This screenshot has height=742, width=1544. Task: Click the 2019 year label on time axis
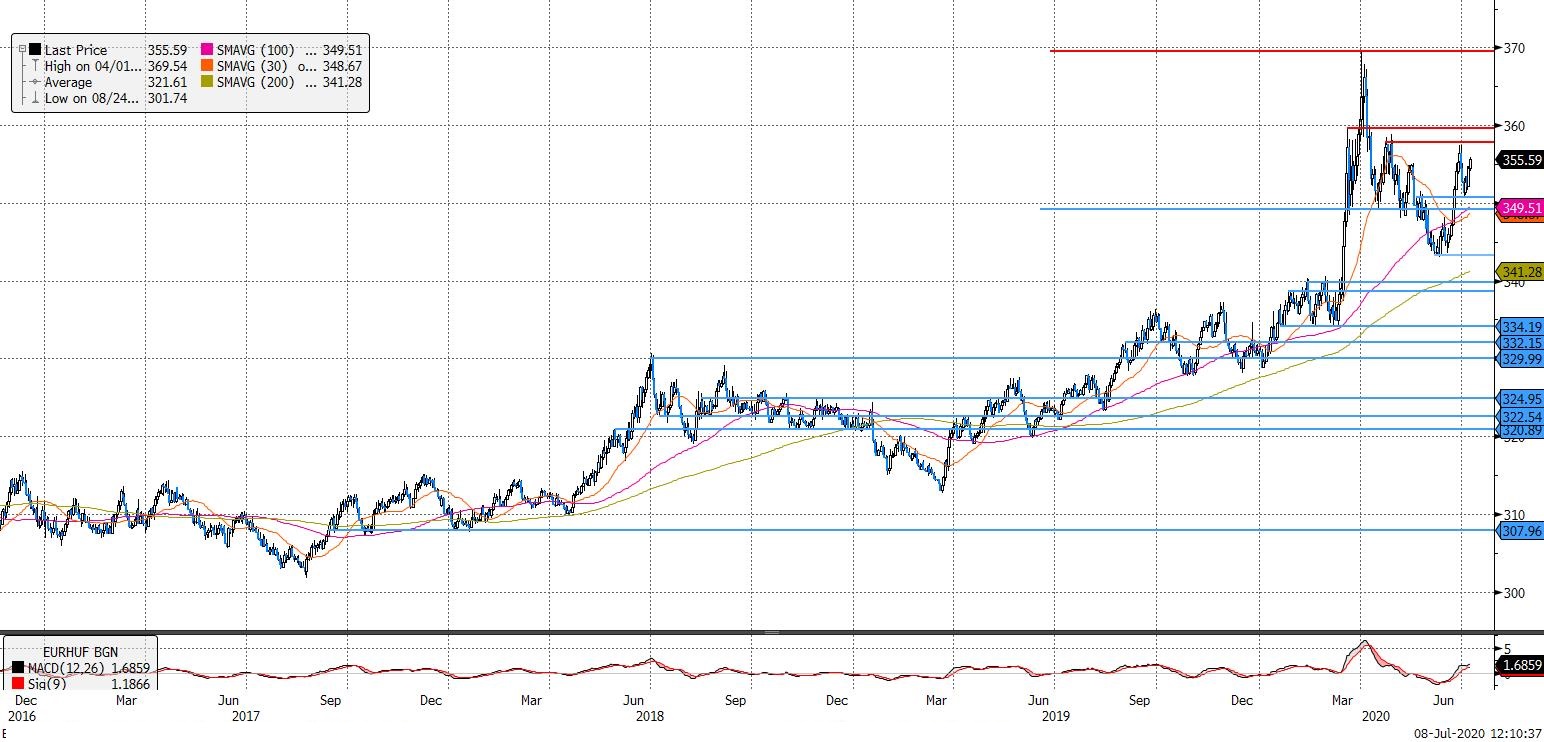point(1056,716)
